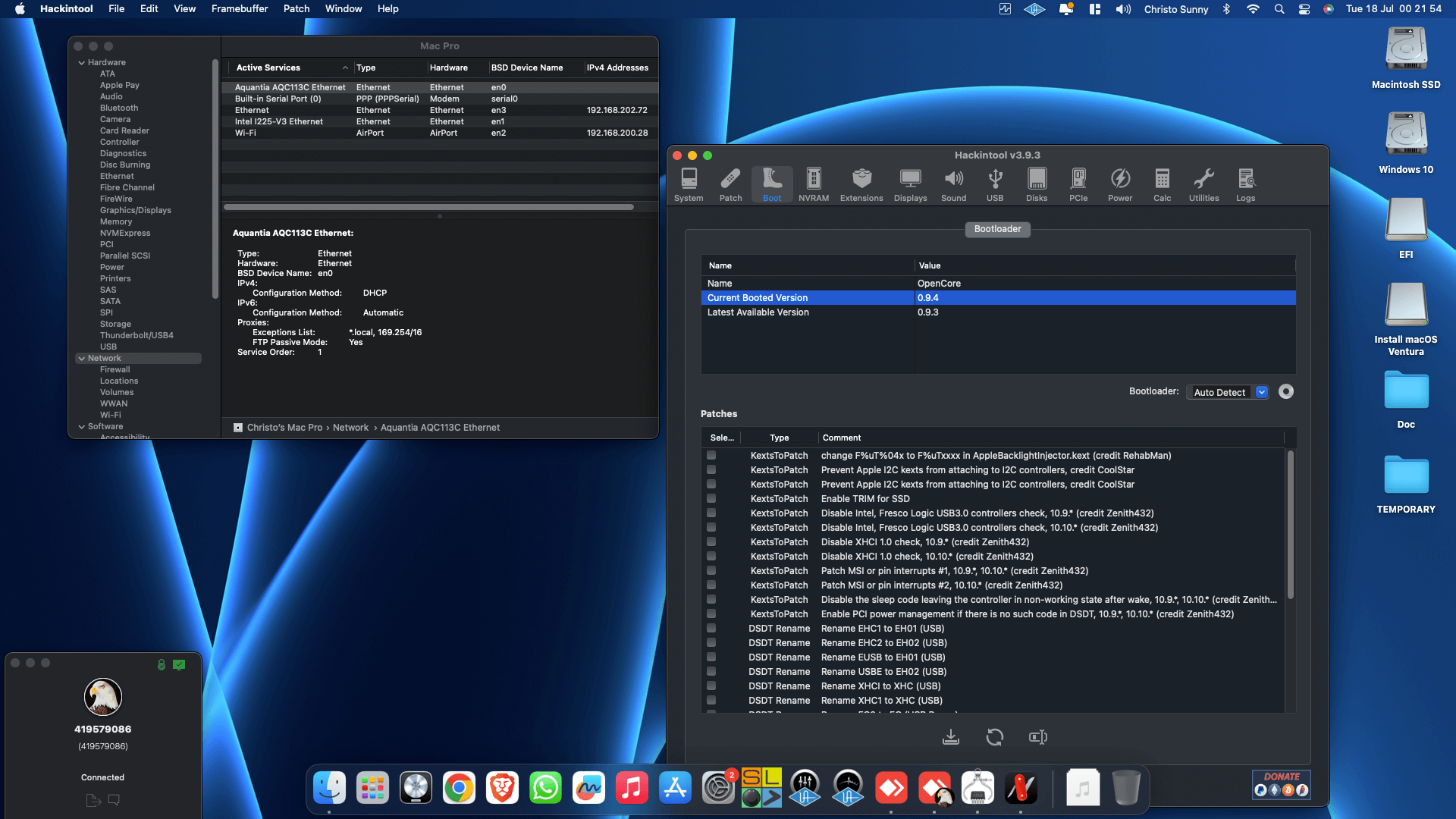
Task: Select Firewall under Network
Action: (115, 370)
